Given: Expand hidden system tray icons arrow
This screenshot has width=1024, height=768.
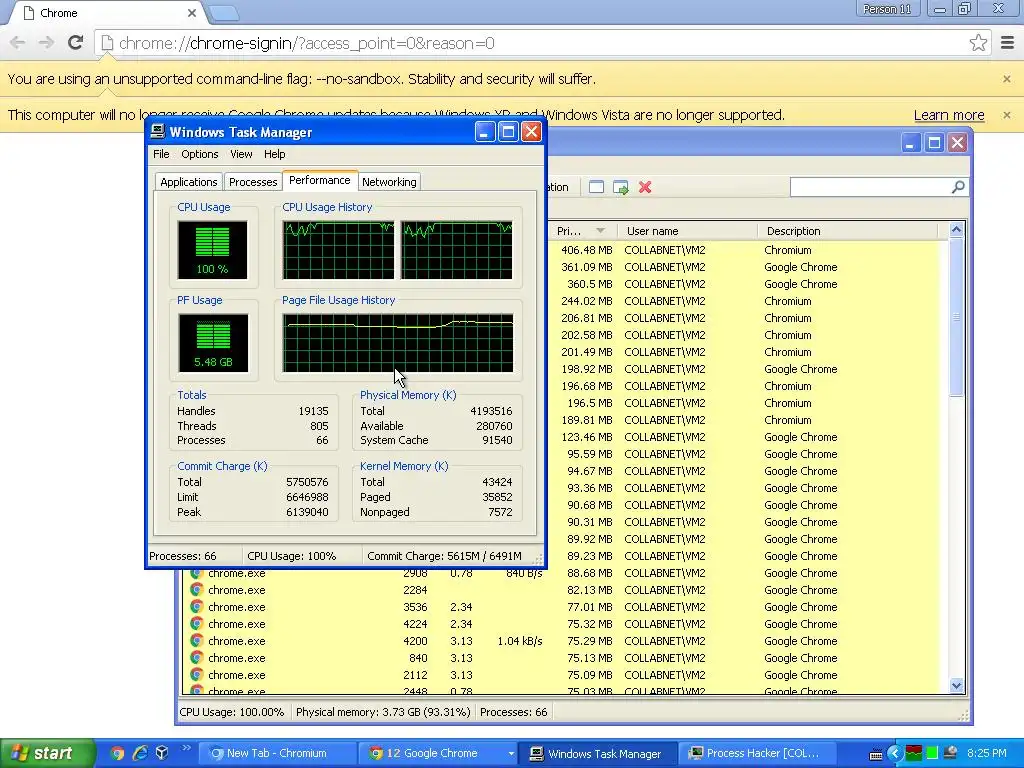Looking at the screenshot, I should [x=895, y=753].
